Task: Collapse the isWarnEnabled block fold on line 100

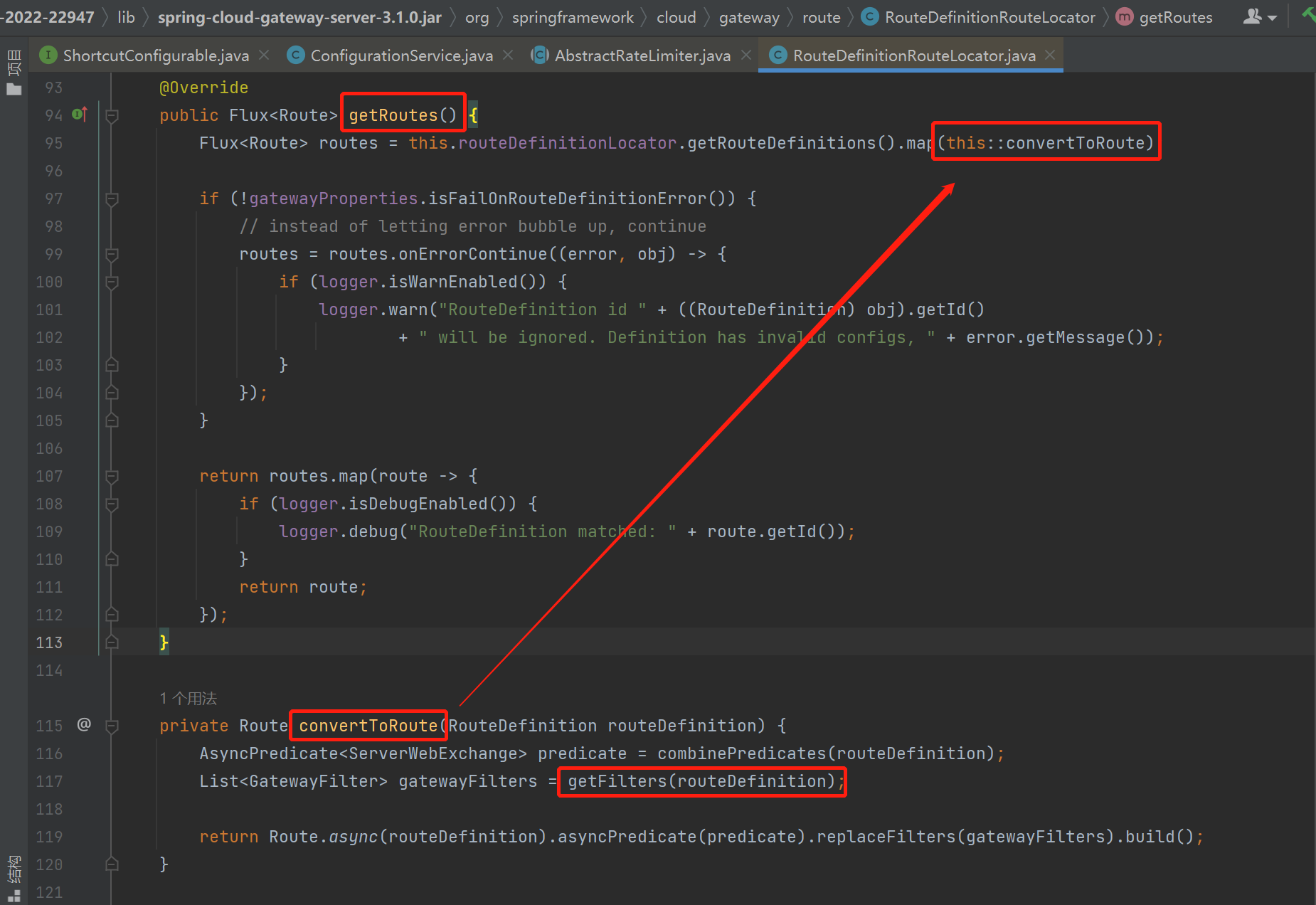Action: point(112,282)
